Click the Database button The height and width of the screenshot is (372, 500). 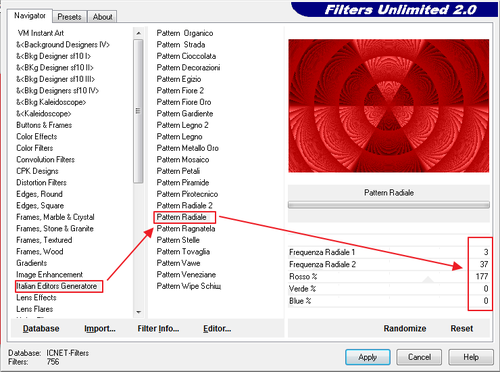point(41,329)
